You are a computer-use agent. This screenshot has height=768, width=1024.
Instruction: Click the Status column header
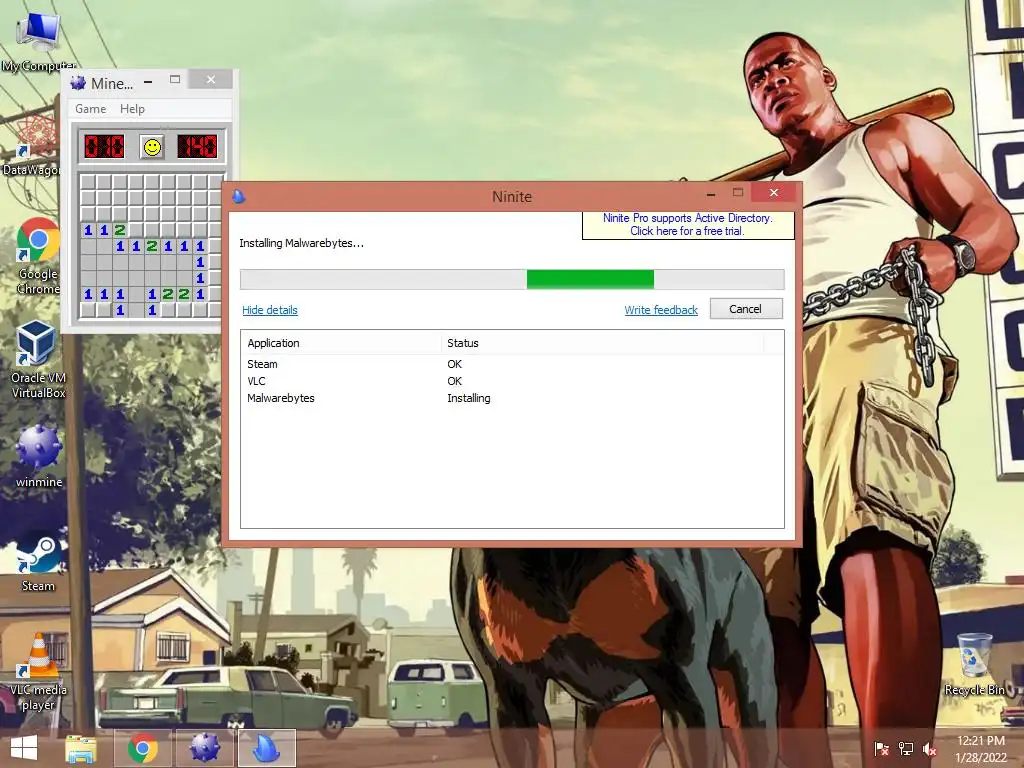(x=602, y=343)
